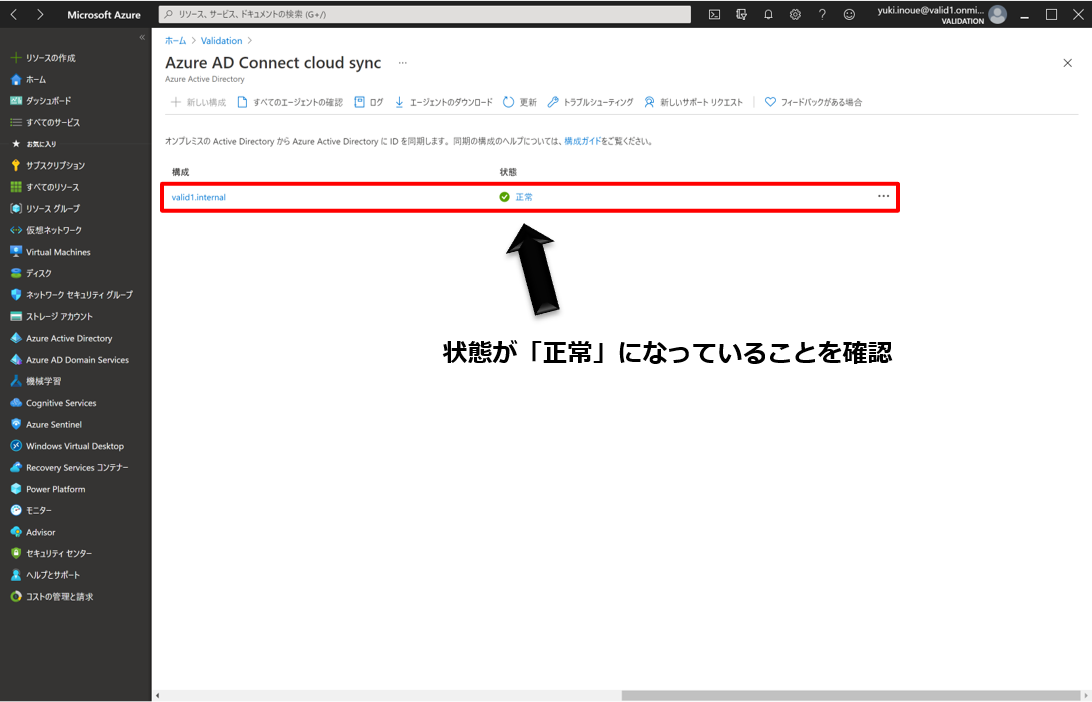Open the ellipsis next to page title
The image size is (1092, 702).
[403, 63]
